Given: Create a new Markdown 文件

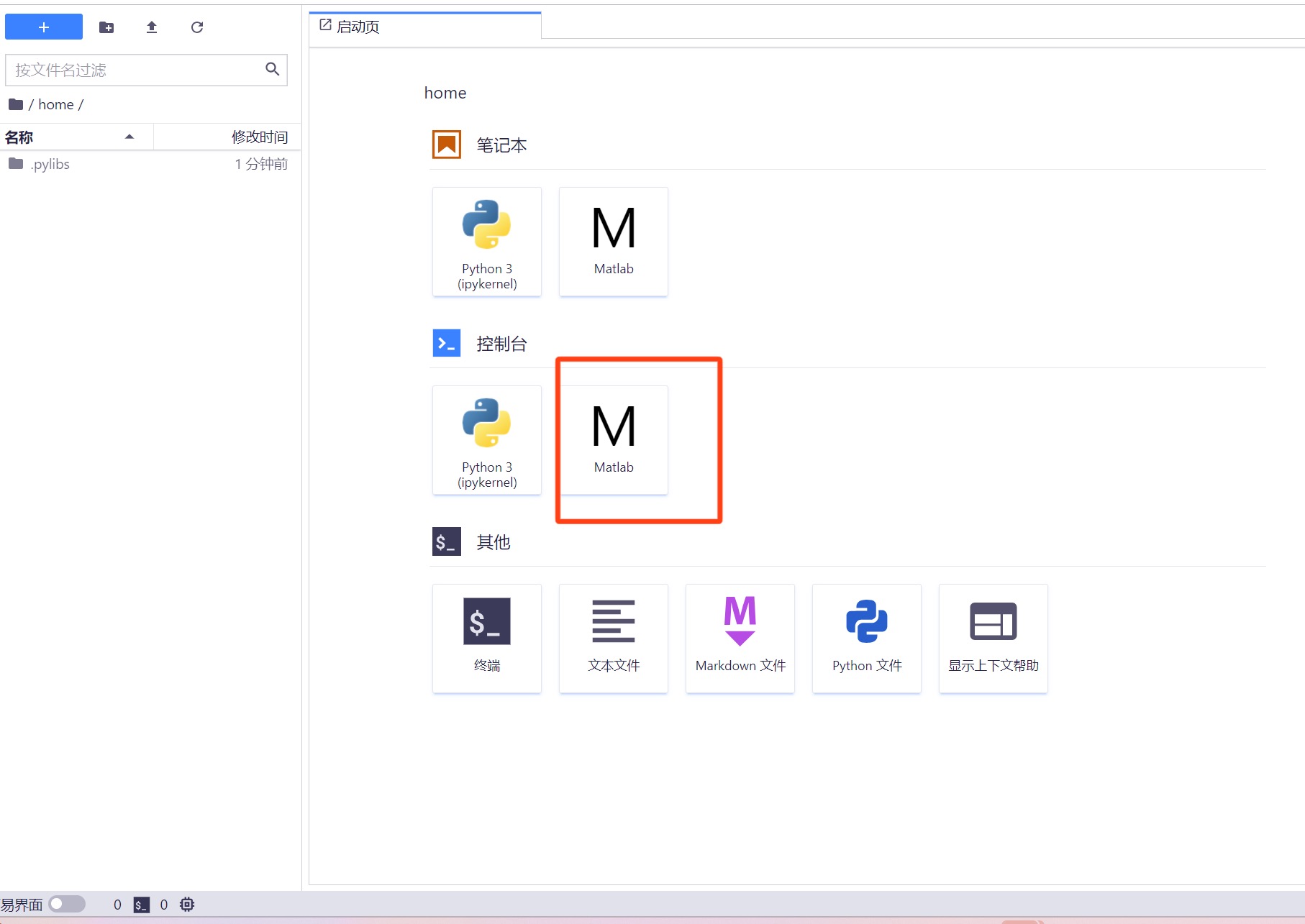Looking at the screenshot, I should (x=740, y=639).
